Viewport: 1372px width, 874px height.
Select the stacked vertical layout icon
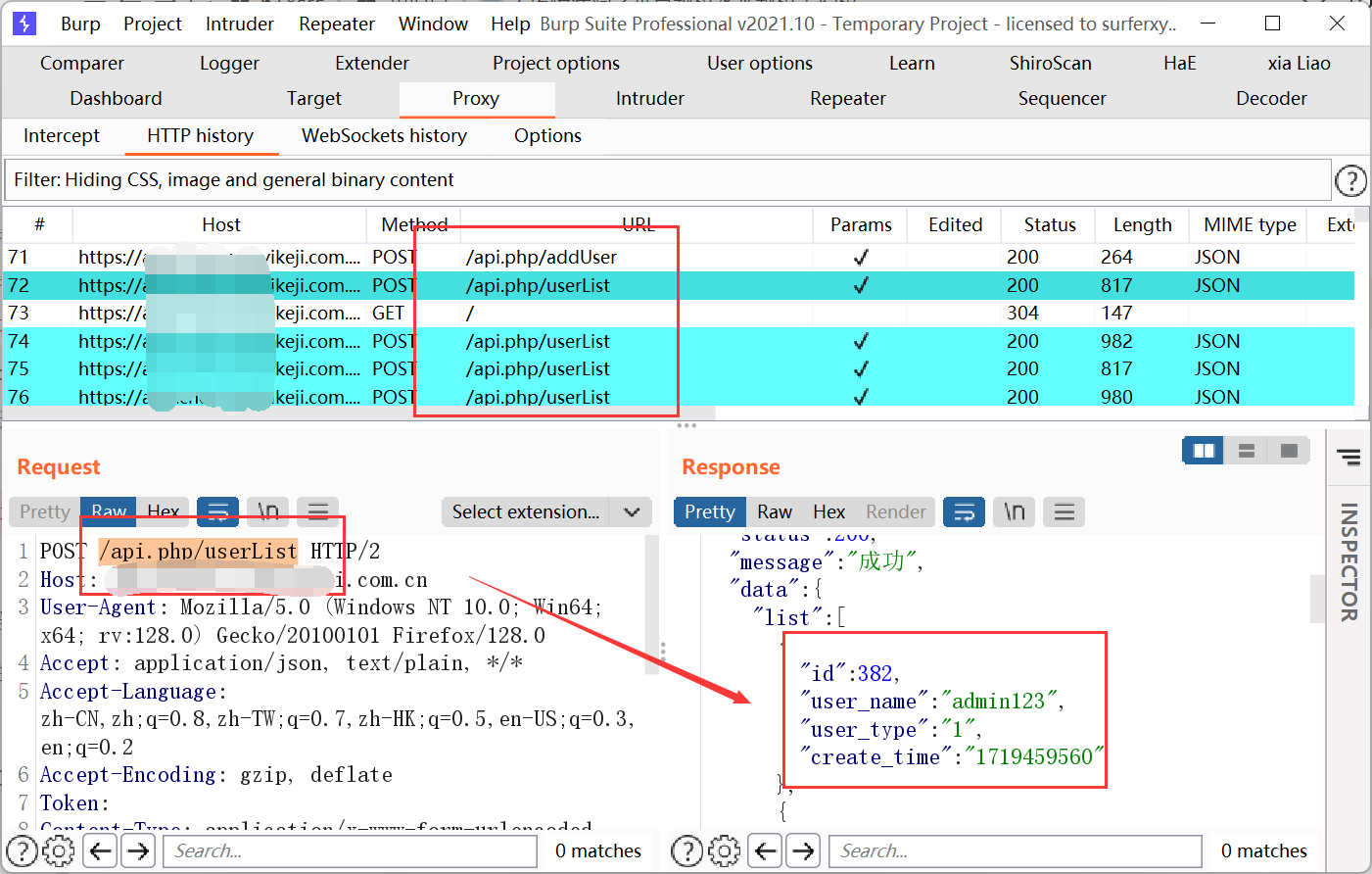[1247, 451]
